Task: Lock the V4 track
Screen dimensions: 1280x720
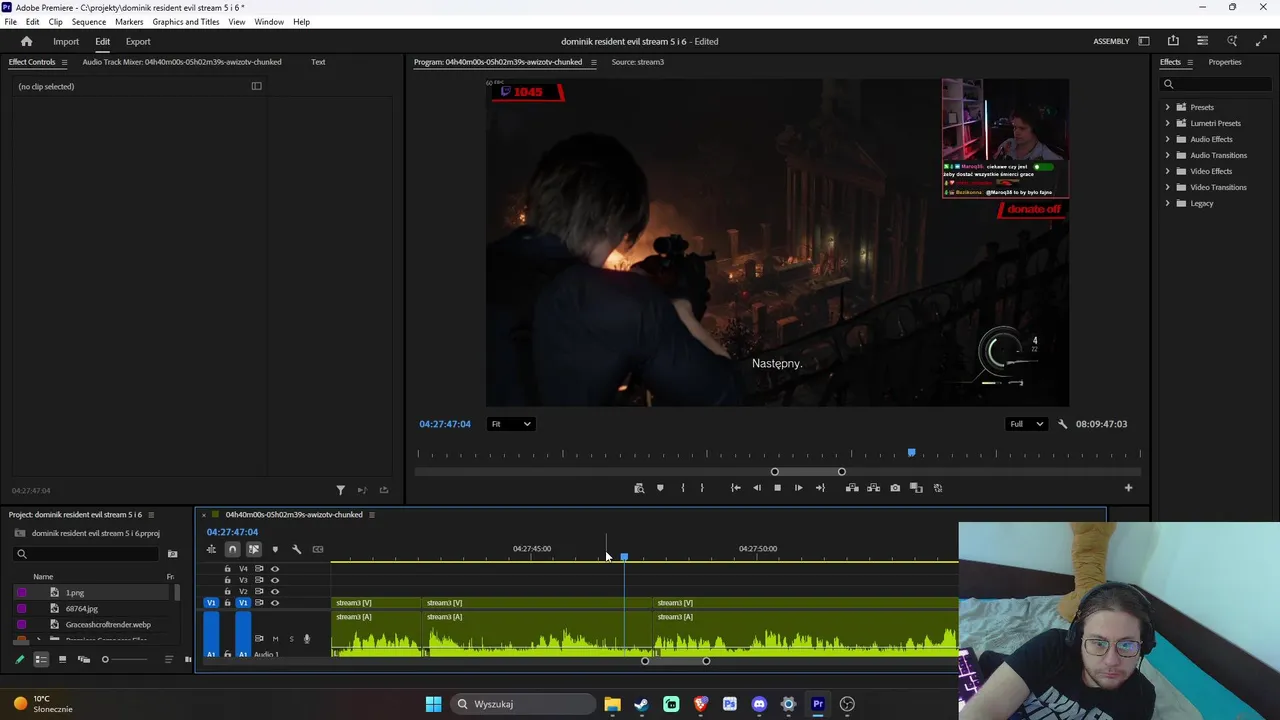Action: click(227, 569)
